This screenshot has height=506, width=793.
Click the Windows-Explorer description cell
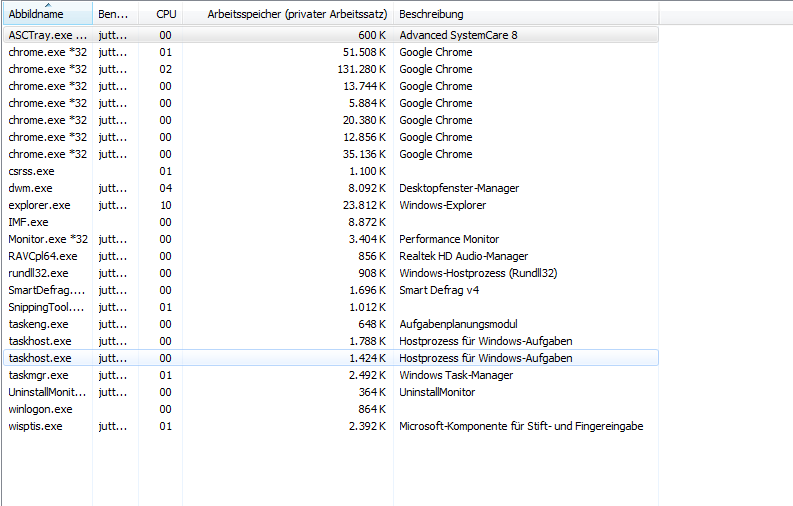(x=443, y=205)
